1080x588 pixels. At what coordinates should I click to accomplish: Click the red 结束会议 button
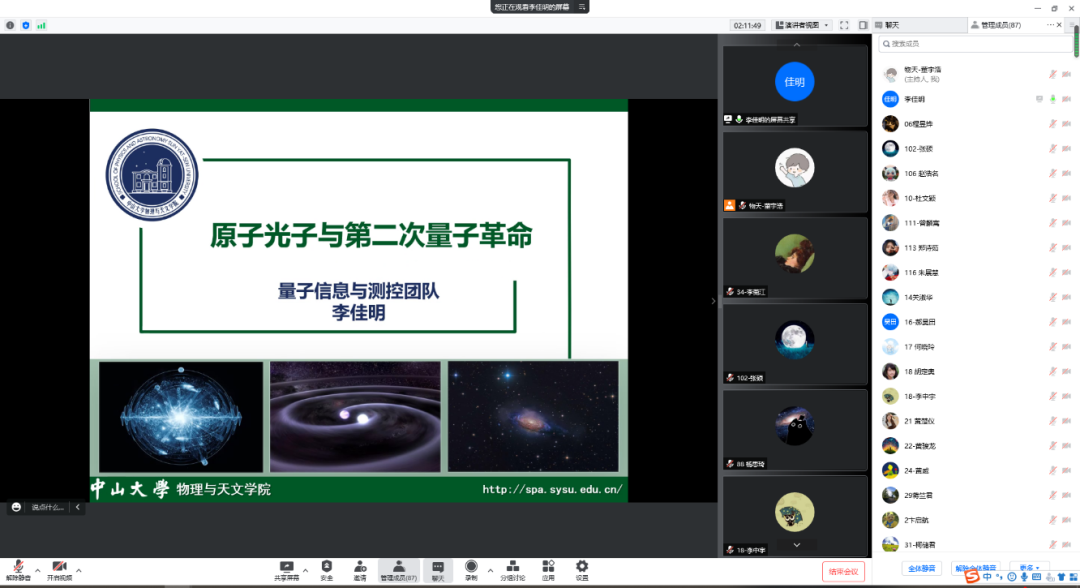point(843,571)
